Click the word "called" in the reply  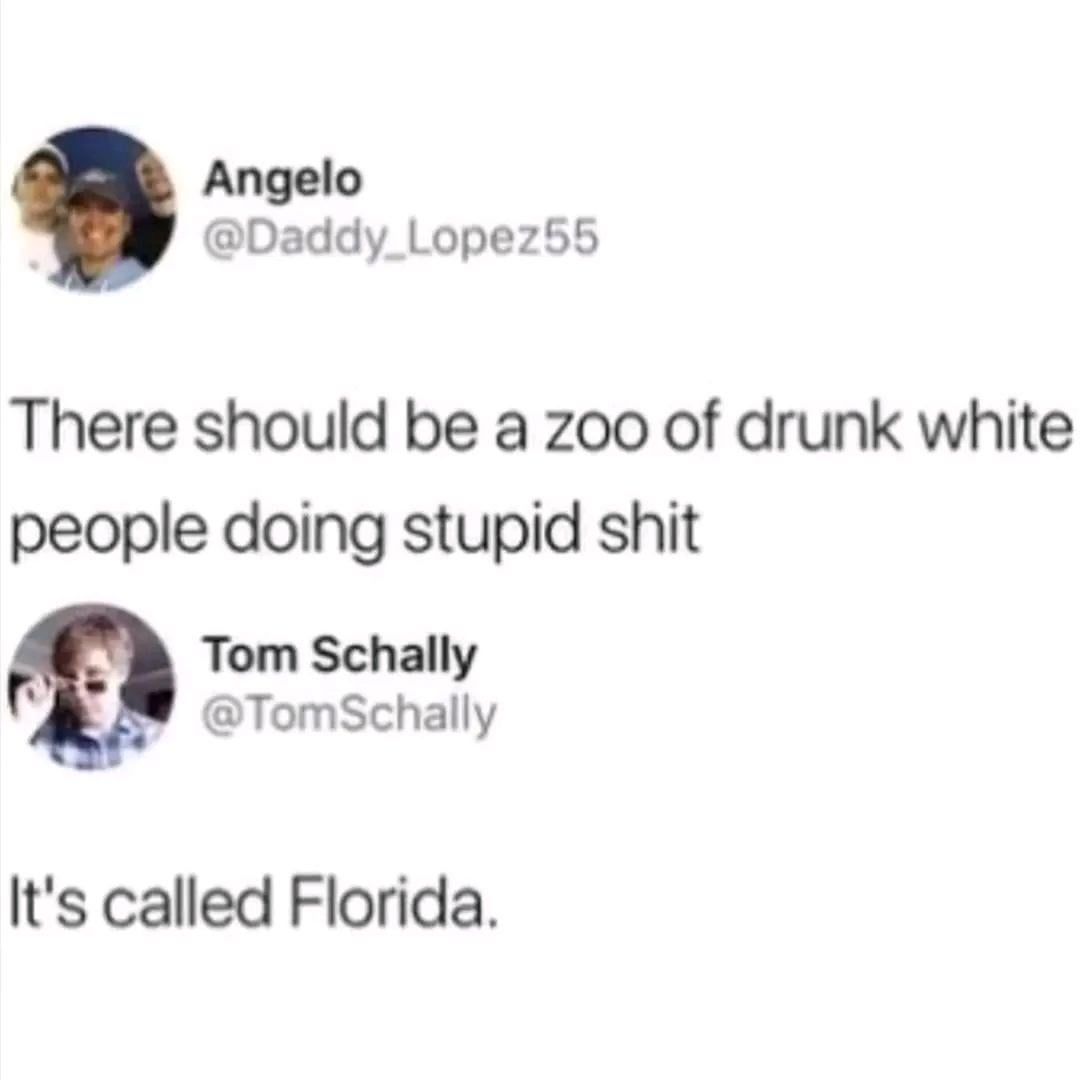point(187,902)
